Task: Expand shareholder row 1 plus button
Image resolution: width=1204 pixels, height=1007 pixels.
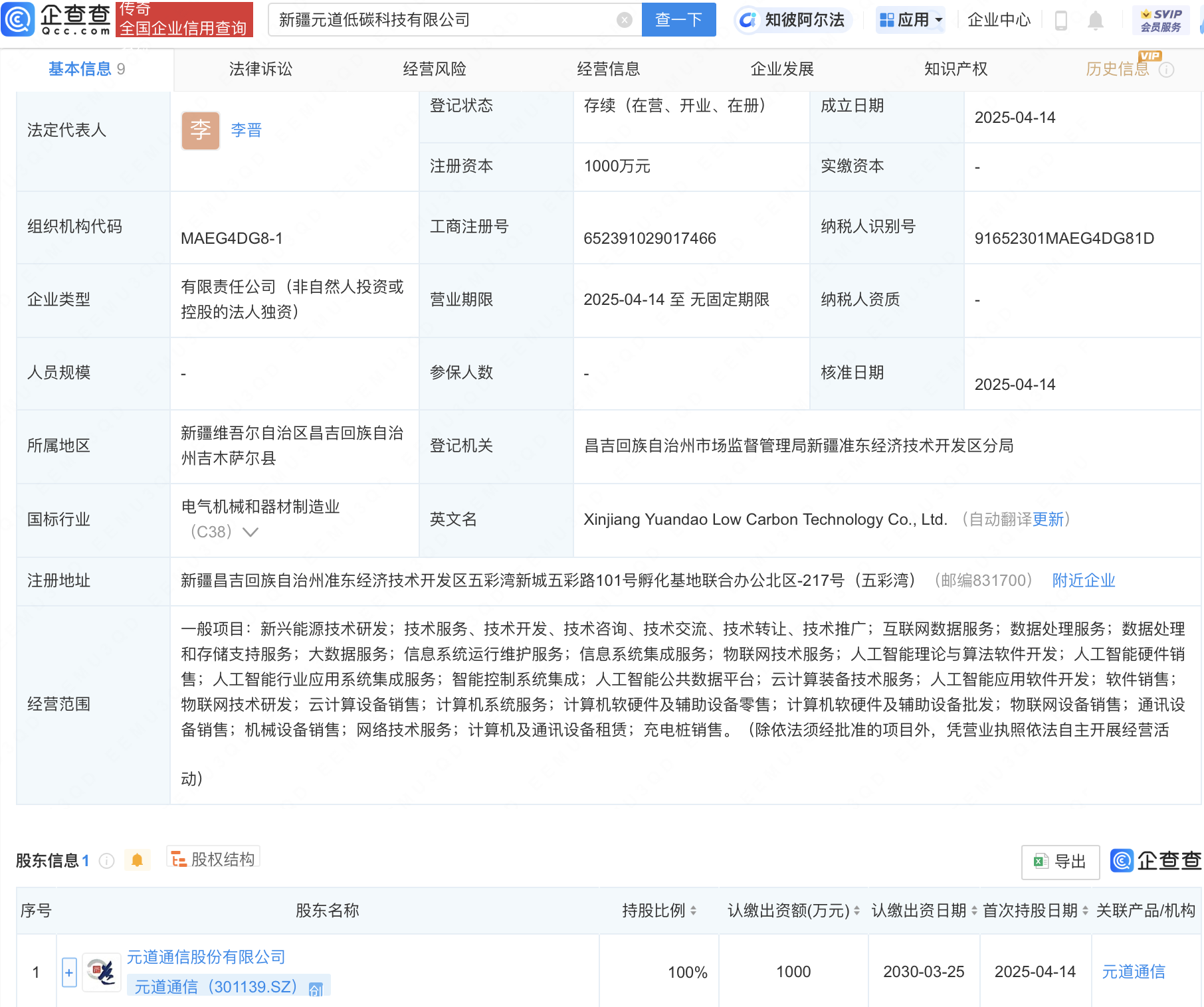Action: pos(69,973)
